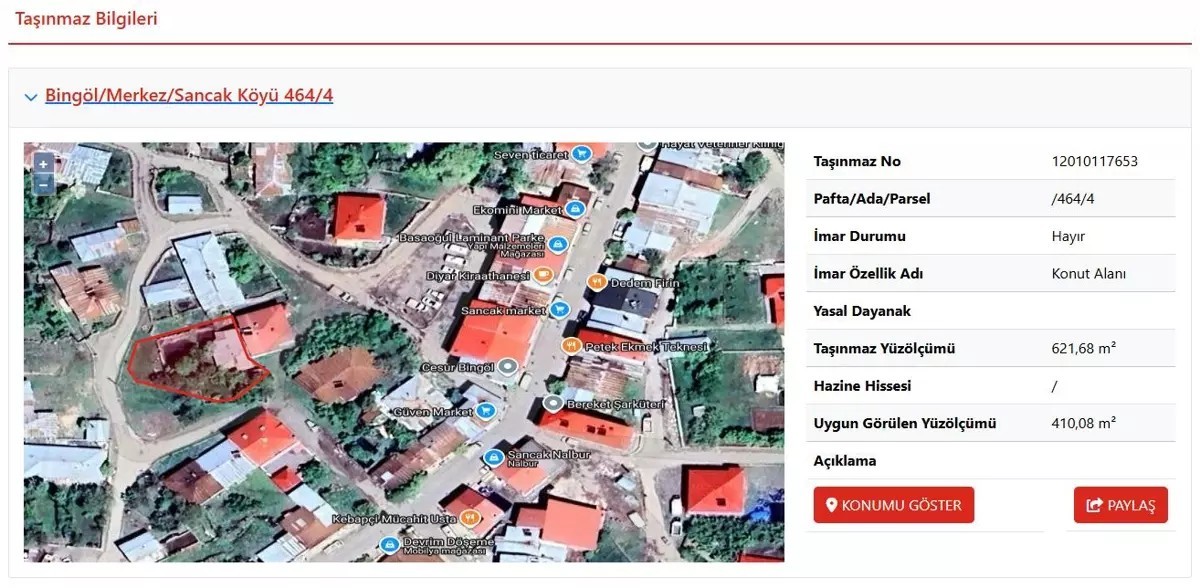Click the Sancak Nalbur store marker

pos(493,457)
